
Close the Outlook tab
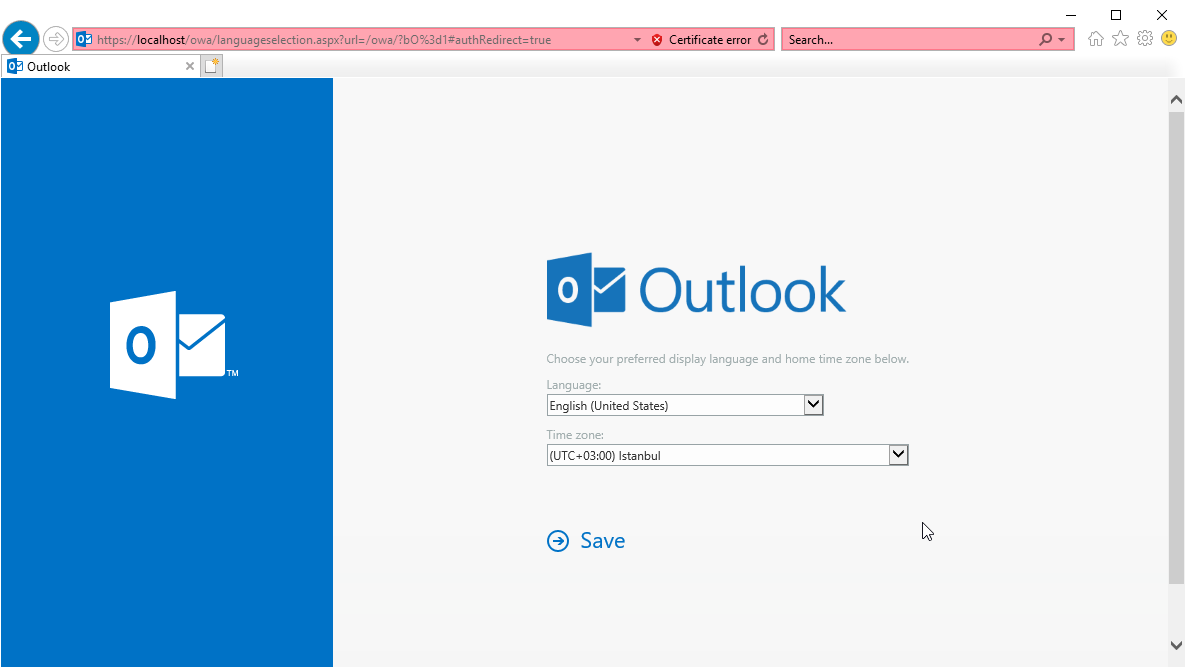(190, 67)
